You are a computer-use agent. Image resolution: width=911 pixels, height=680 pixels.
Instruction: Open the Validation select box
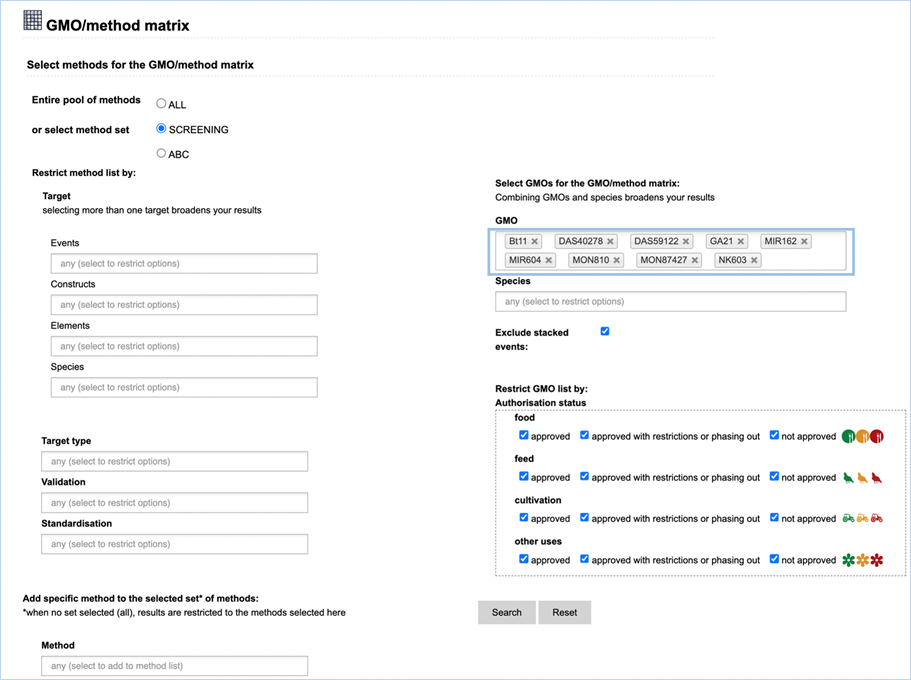(x=174, y=503)
